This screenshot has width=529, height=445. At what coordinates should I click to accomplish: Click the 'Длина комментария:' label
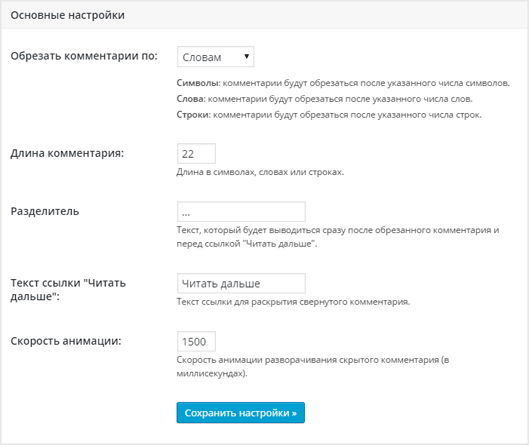tap(67, 153)
